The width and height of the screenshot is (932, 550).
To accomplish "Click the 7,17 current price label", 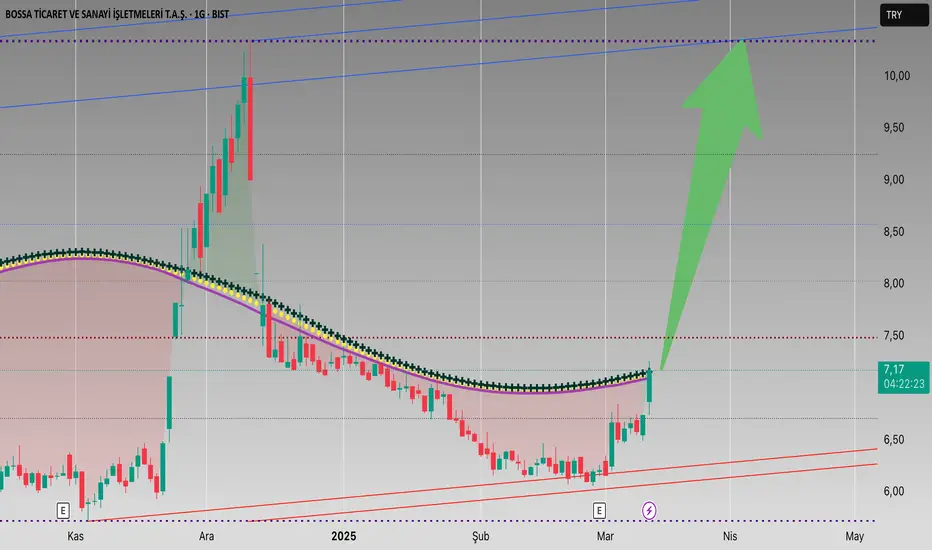I will (893, 369).
